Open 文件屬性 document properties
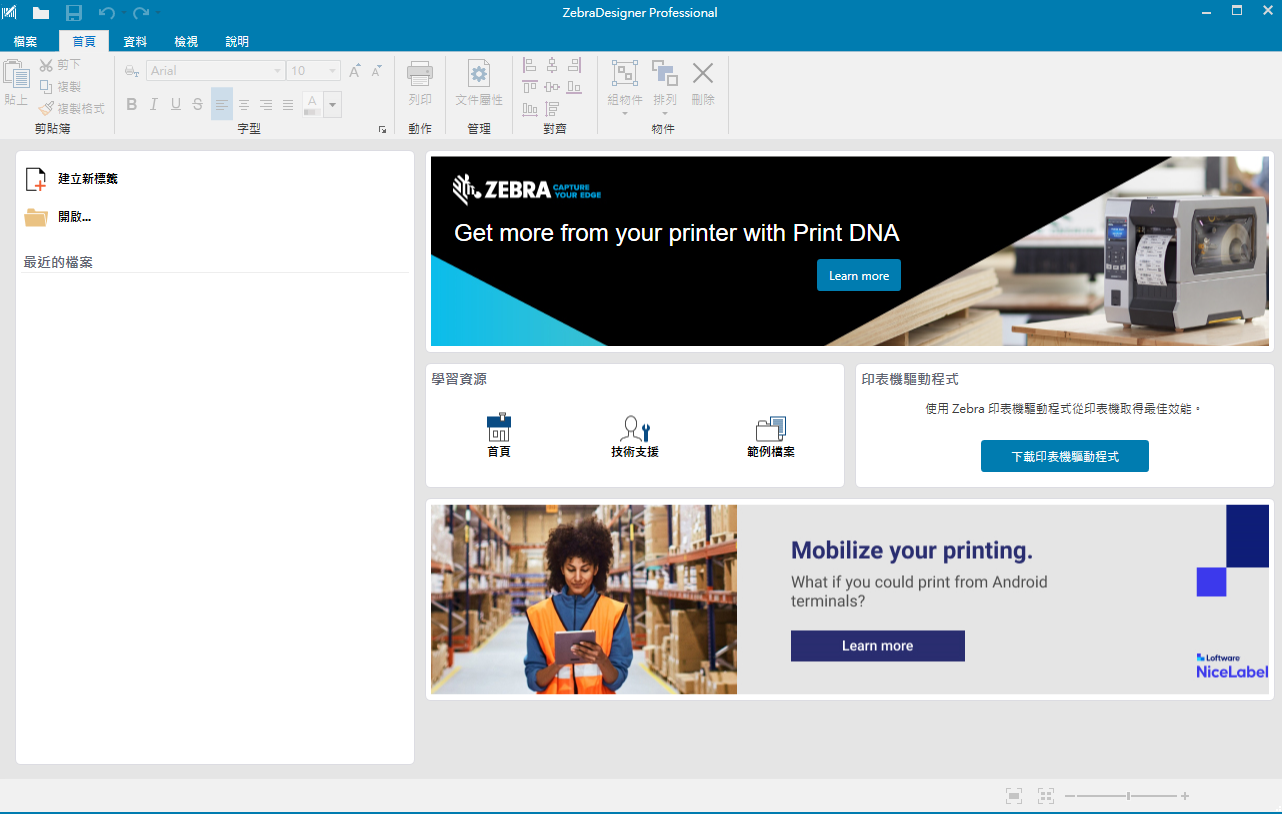 click(479, 74)
